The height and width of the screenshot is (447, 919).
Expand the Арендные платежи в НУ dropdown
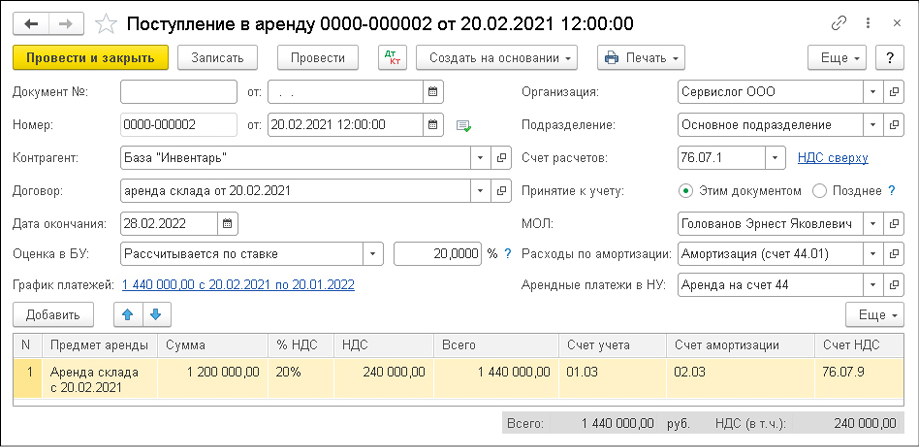click(x=873, y=285)
